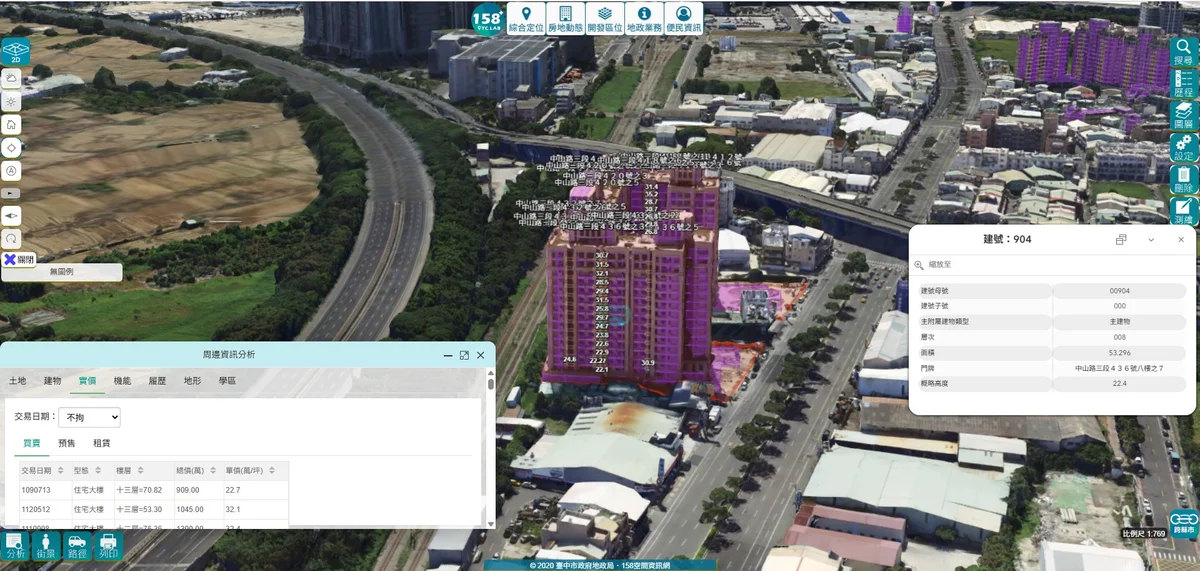Click the table cell with date 1120512
The width and height of the screenshot is (1200, 571).
tap(44, 510)
